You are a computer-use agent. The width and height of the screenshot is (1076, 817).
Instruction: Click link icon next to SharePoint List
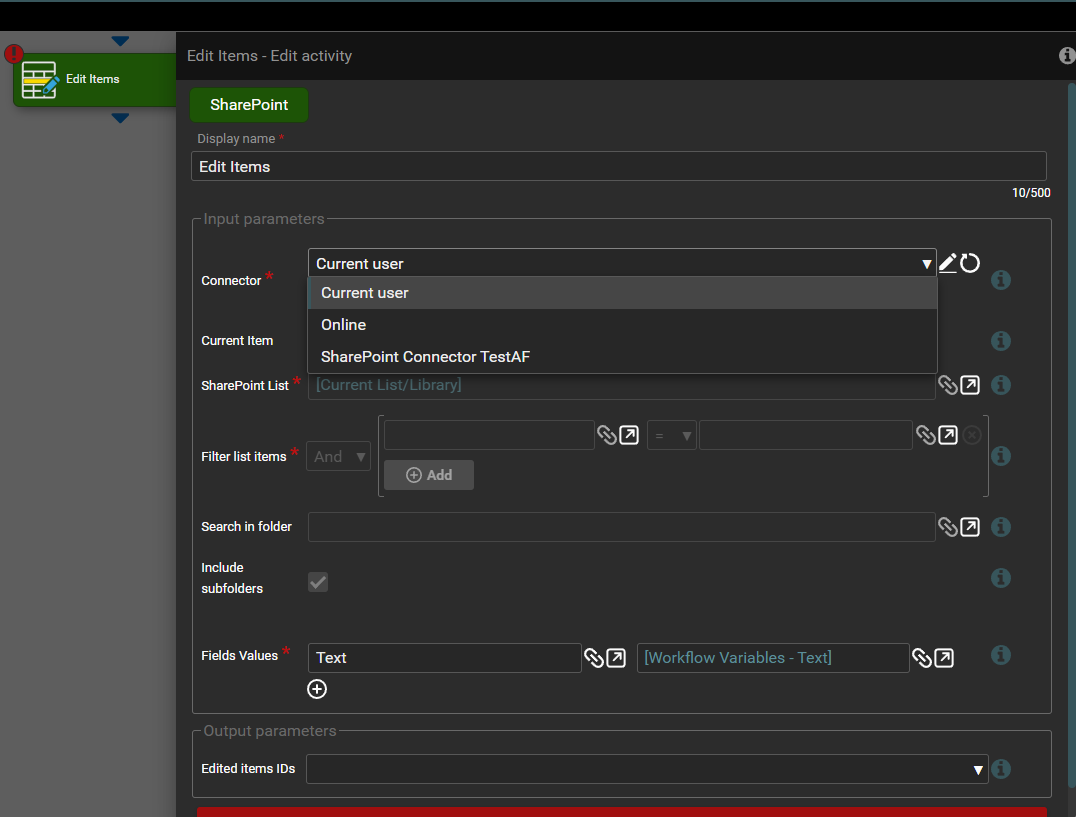point(947,385)
